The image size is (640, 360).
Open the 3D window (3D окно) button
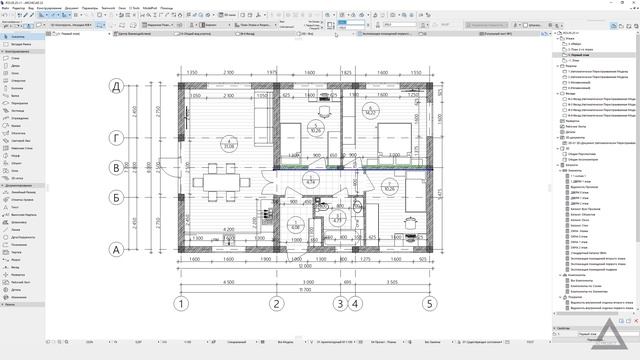tap(227, 15)
